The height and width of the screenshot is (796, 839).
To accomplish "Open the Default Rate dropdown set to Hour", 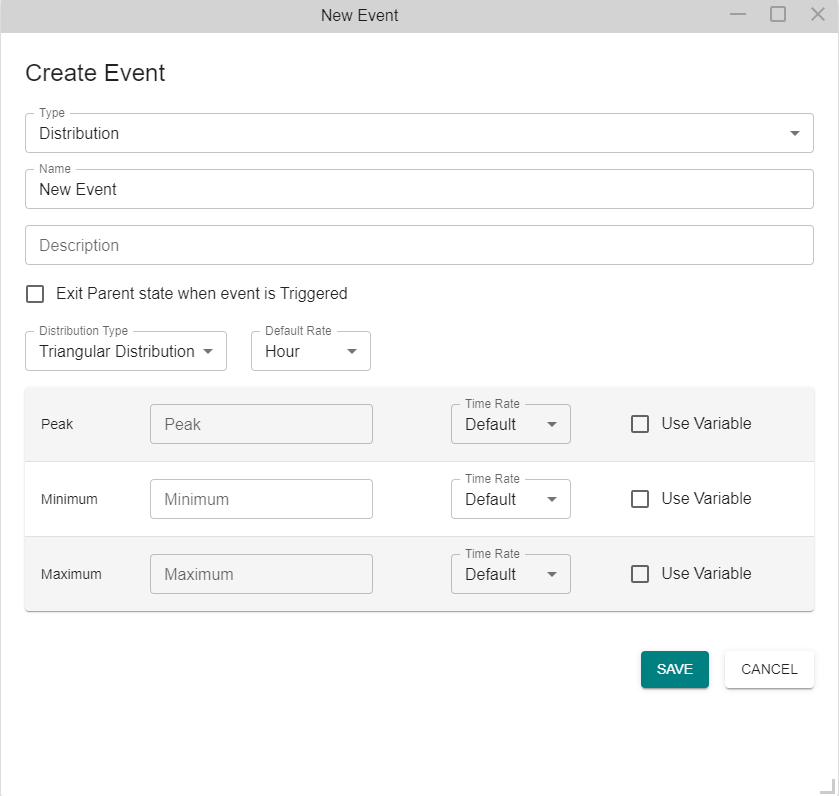I will 310,351.
